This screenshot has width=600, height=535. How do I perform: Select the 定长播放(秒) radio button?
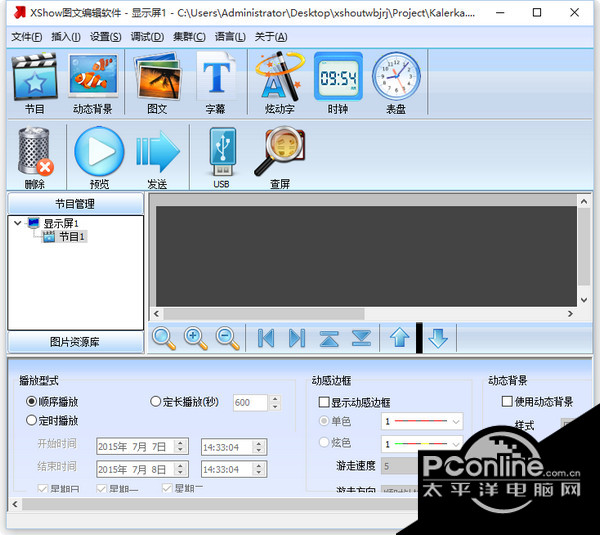point(155,401)
